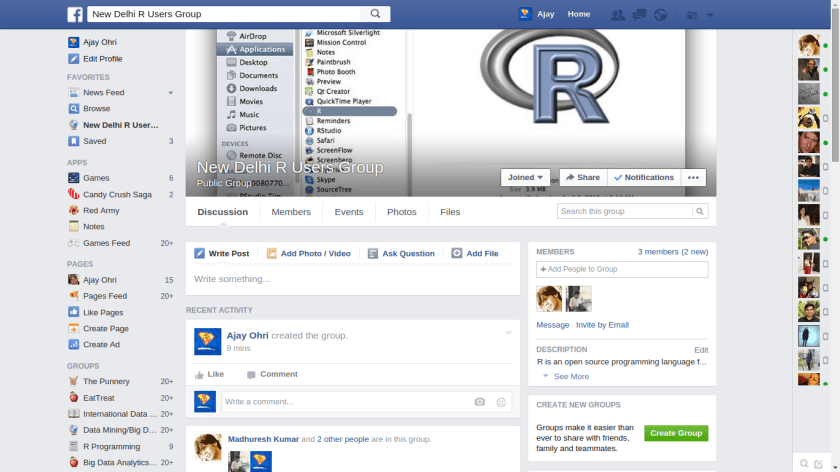Click Add People to Group field
Screen dimensions: 840x472
pos(622,269)
